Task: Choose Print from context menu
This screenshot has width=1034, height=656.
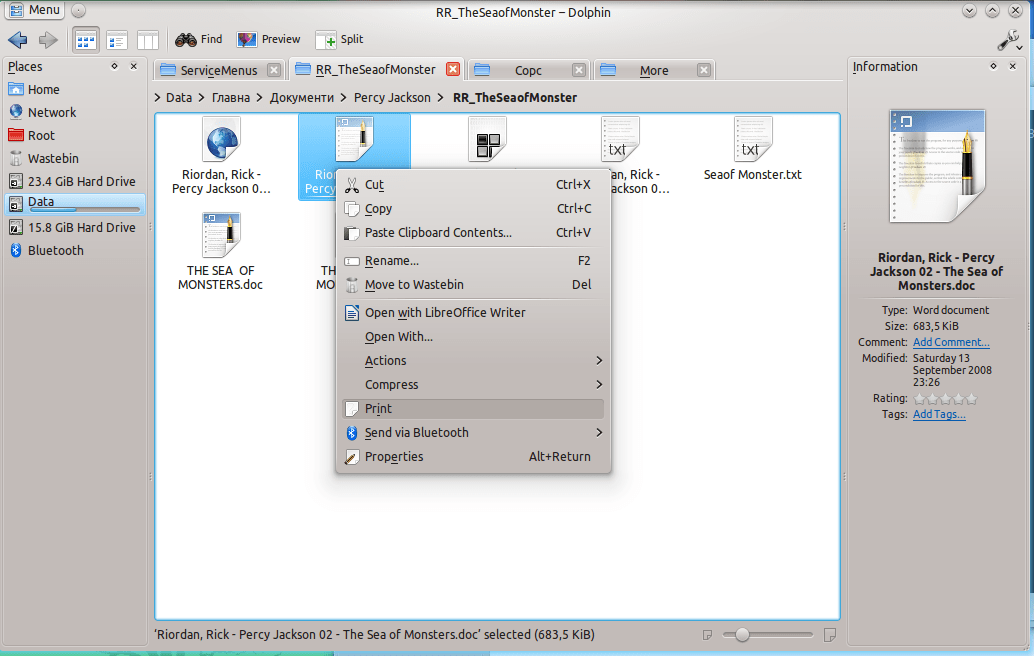Action: 473,409
